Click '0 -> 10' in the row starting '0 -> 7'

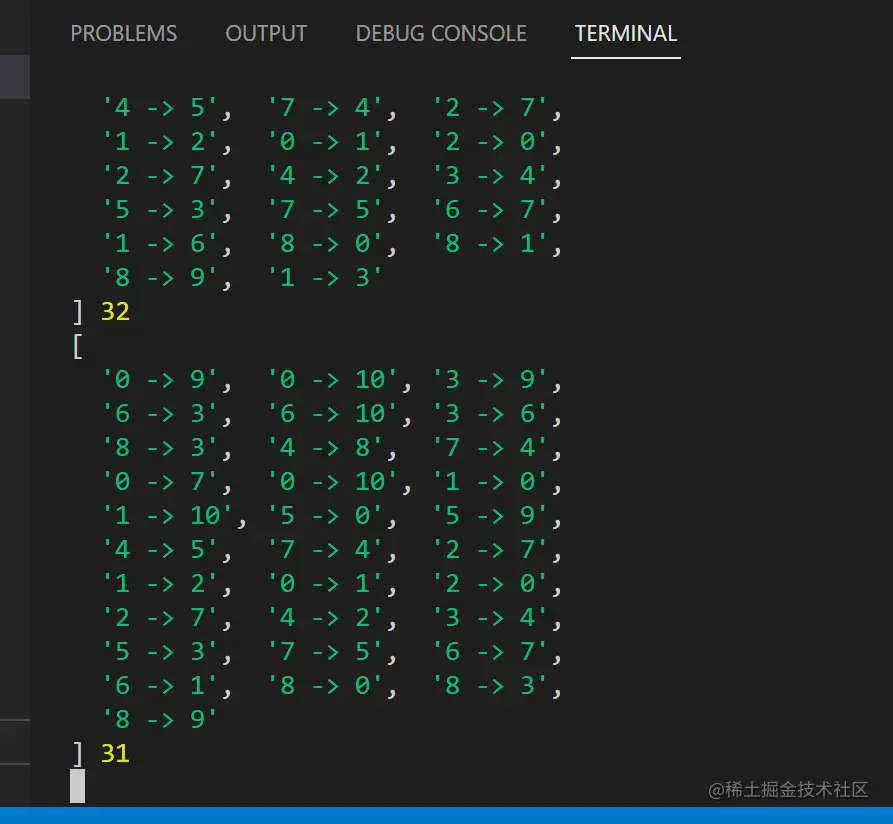click(333, 482)
